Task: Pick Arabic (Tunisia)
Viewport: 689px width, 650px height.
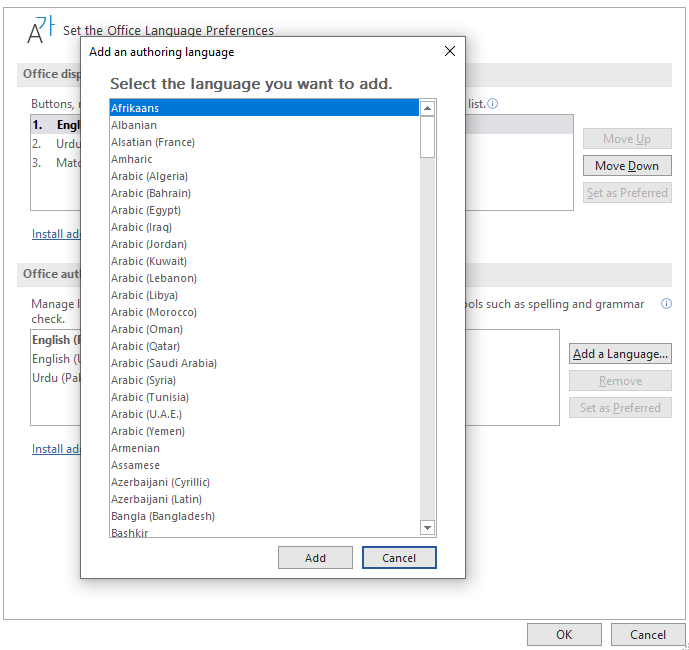Action: coord(264,397)
